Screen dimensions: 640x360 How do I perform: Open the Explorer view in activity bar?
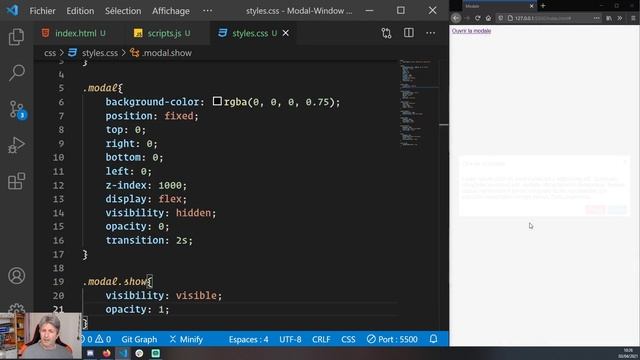[x=16, y=37]
